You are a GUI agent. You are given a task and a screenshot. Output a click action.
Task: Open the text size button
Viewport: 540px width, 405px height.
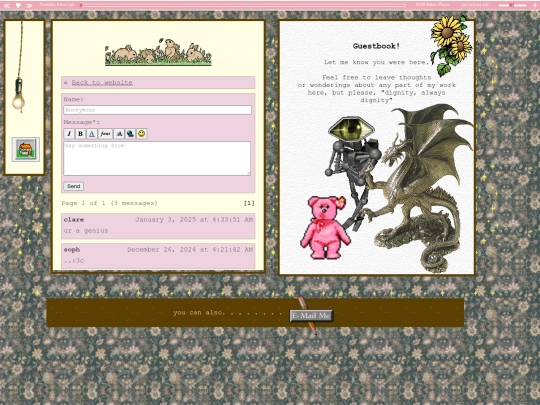[119, 134]
